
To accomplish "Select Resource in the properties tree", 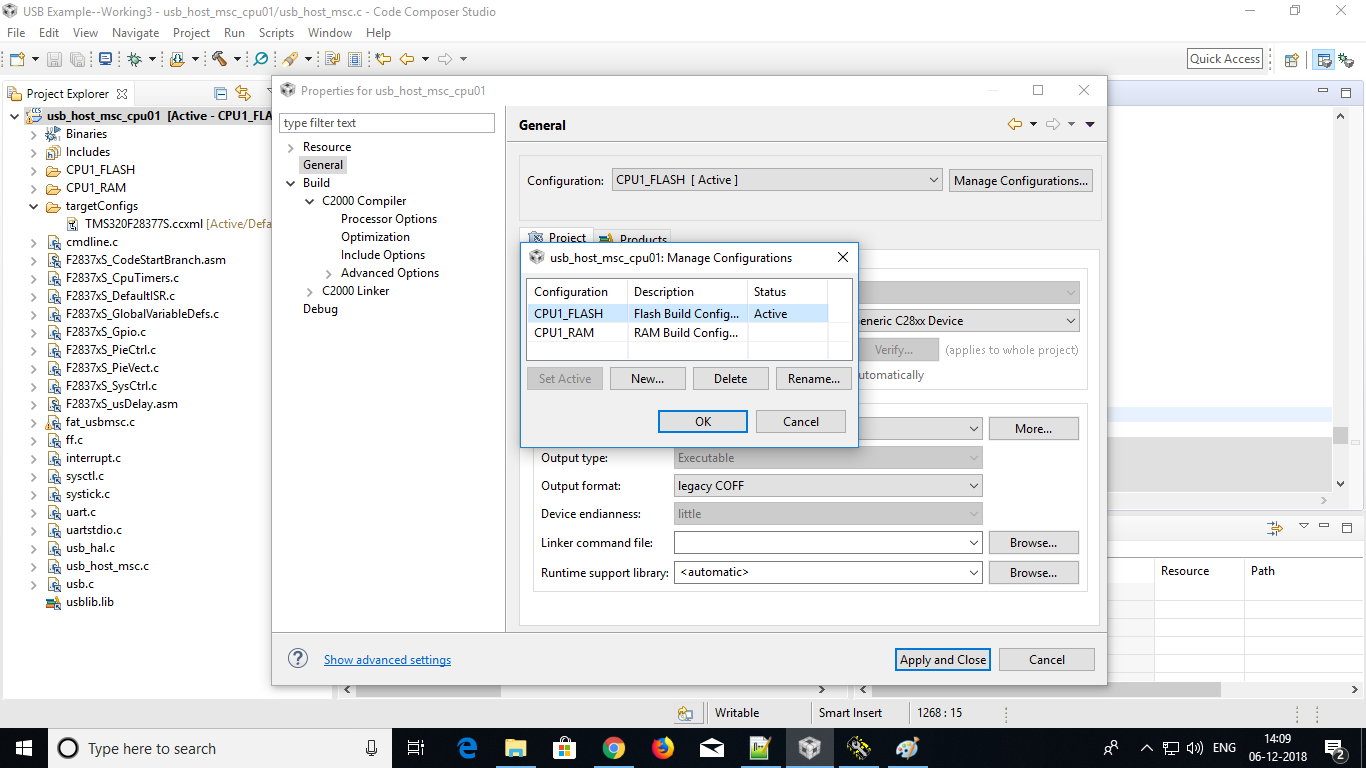I will (327, 147).
